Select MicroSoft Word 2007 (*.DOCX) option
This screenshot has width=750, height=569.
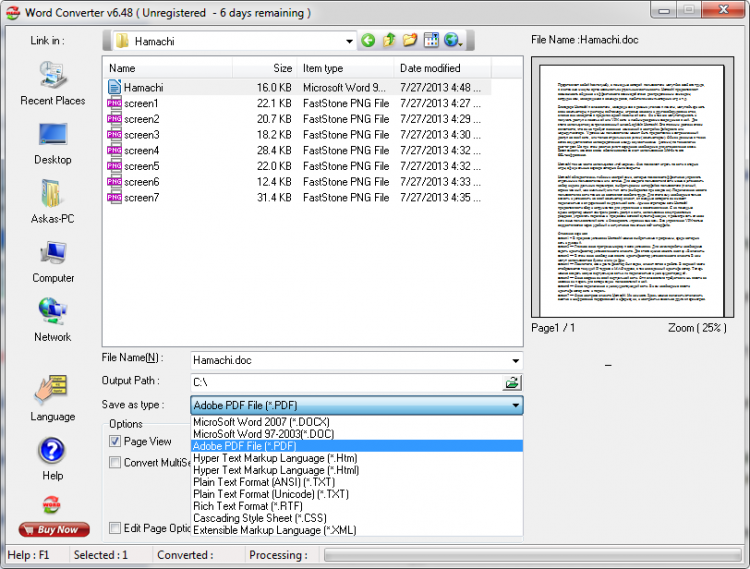pos(356,422)
